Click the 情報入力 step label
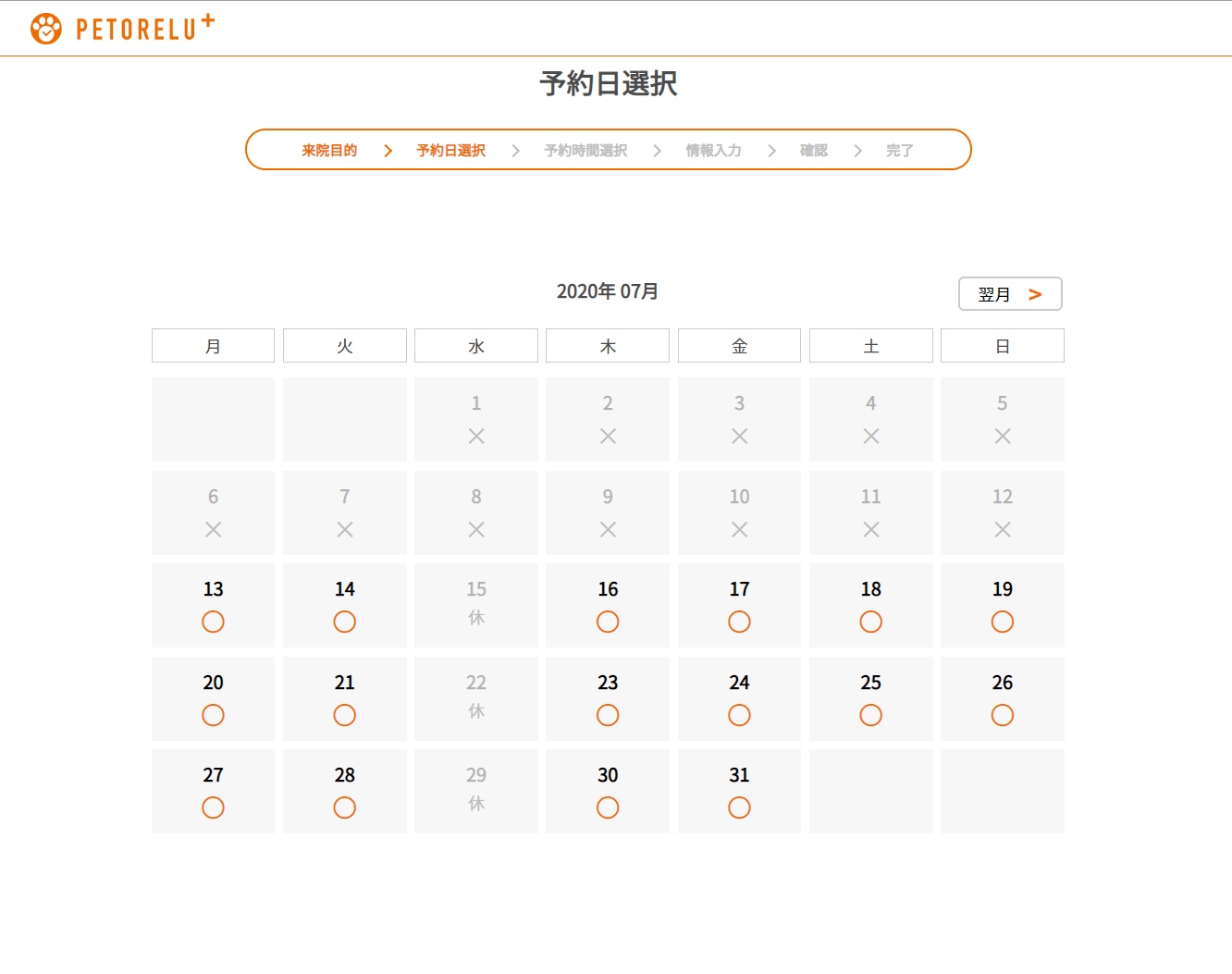Screen dimensions: 1232x974 pyautogui.click(x=713, y=150)
